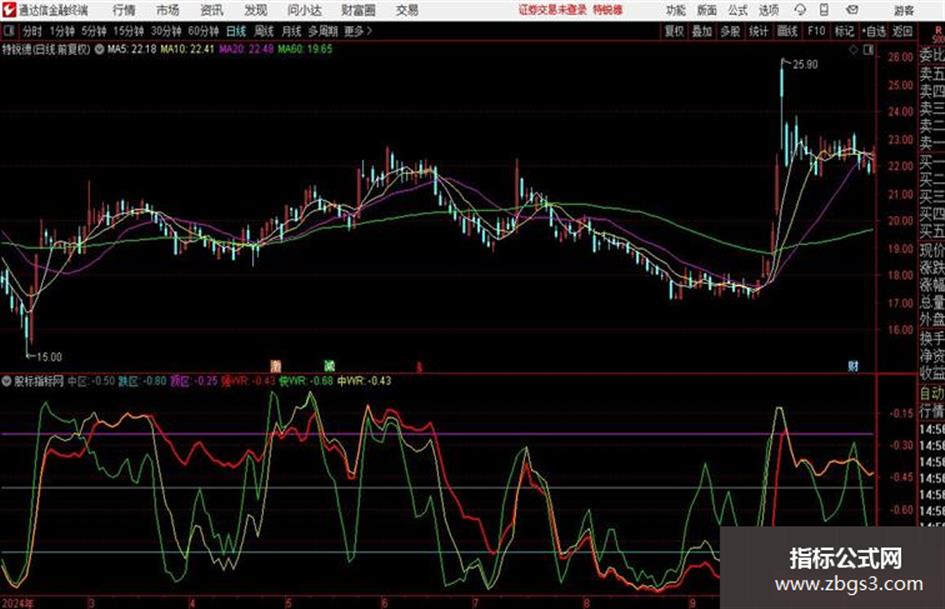Click the 中WR: -0.43 indicator value
The height and width of the screenshot is (609, 945).
click(364, 381)
